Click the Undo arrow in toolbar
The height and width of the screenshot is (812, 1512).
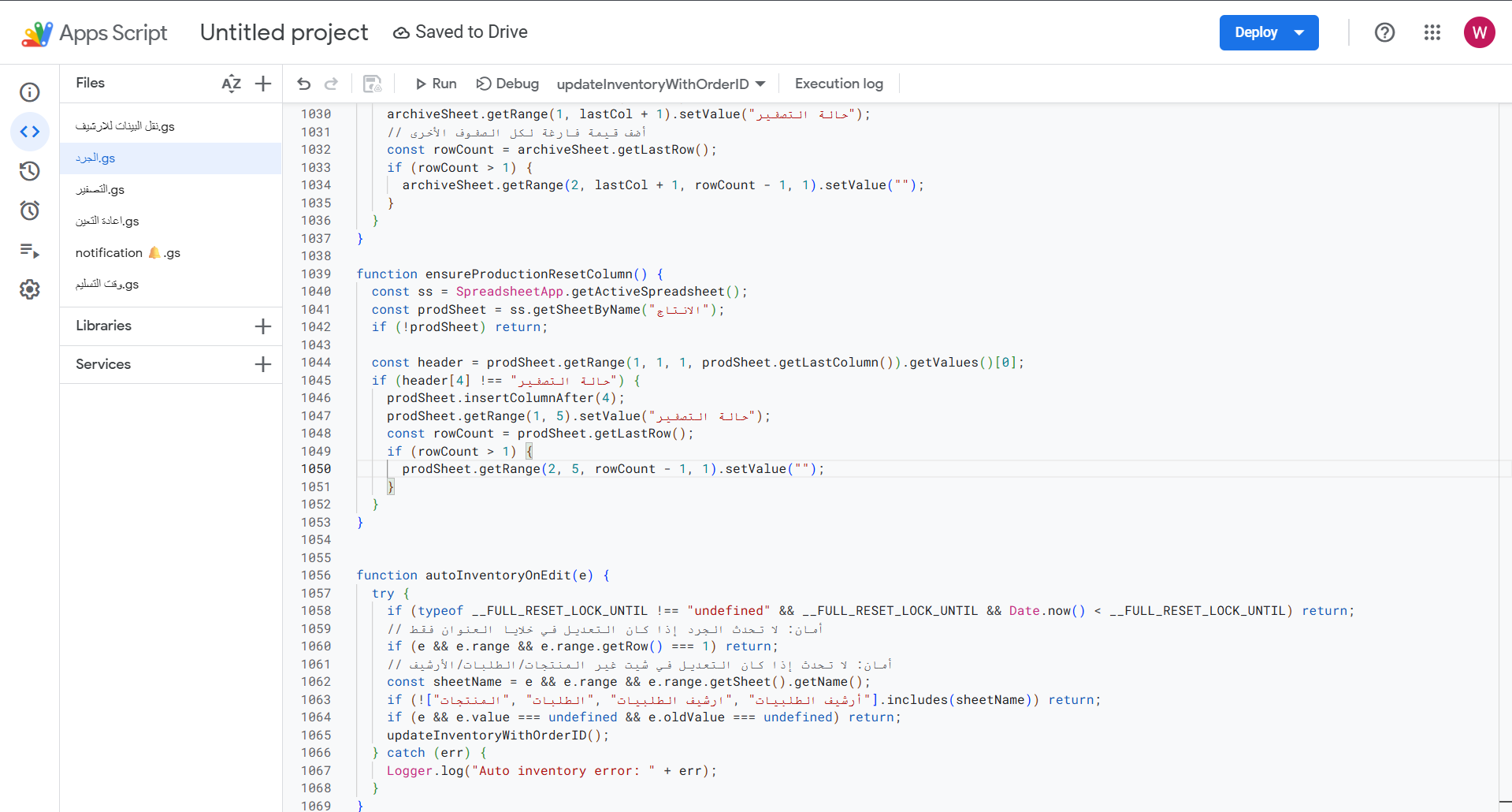click(304, 84)
